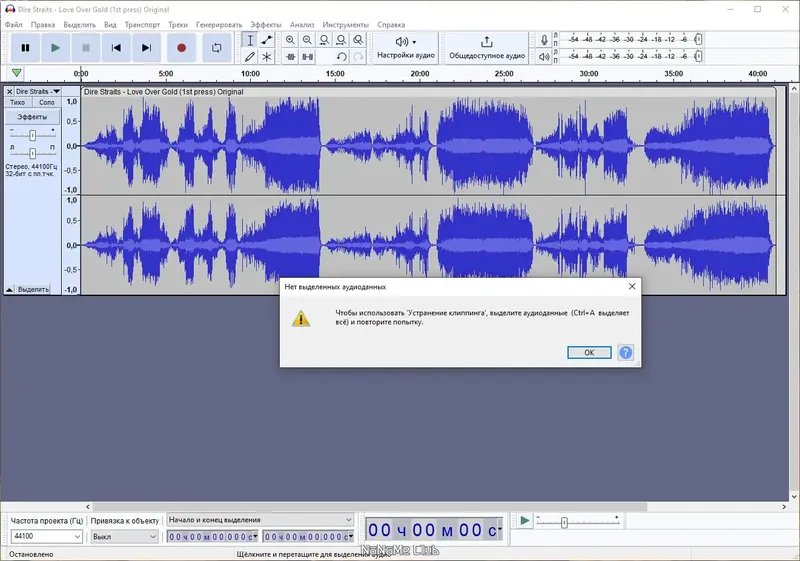This screenshot has height=561, width=800.
Task: Click Fit Project to width icon
Action: tap(341, 40)
